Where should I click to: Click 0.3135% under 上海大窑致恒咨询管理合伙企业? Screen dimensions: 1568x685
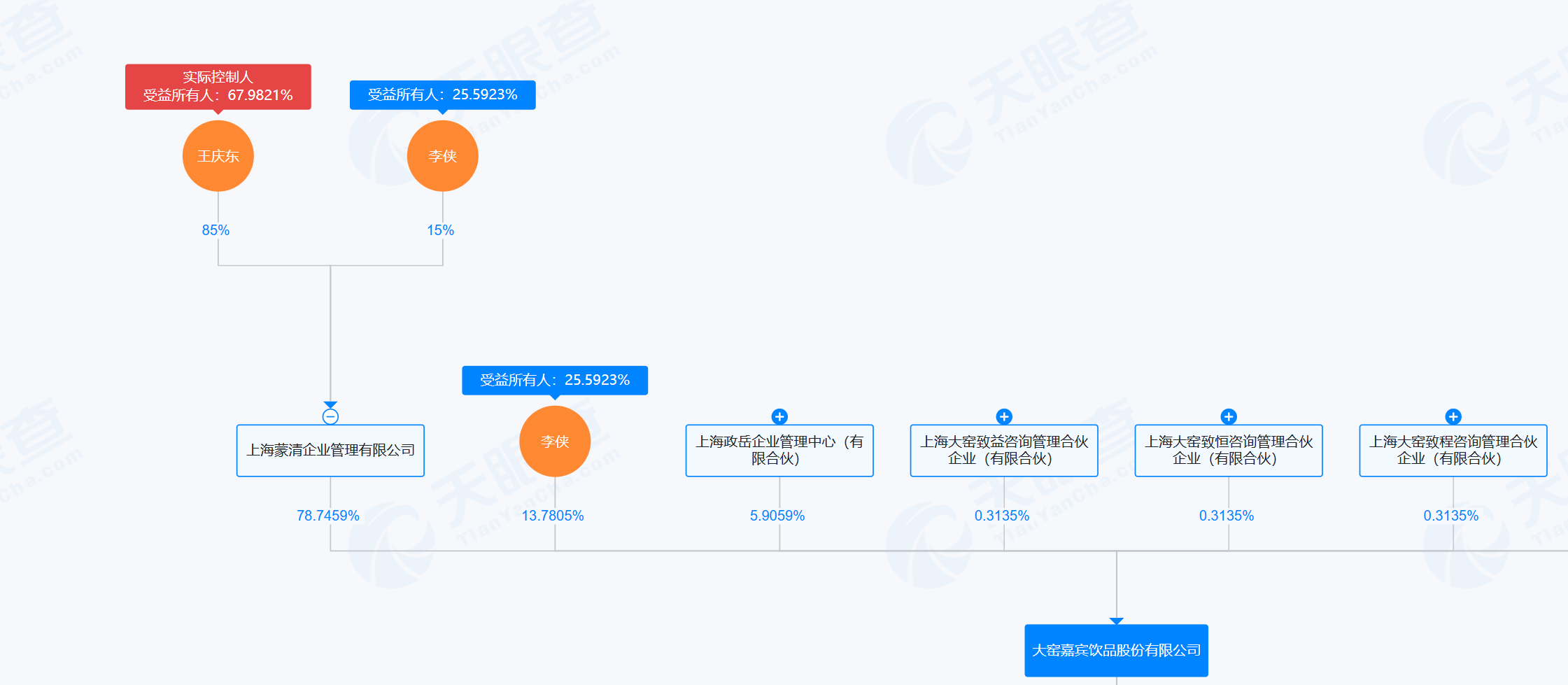click(x=1227, y=516)
